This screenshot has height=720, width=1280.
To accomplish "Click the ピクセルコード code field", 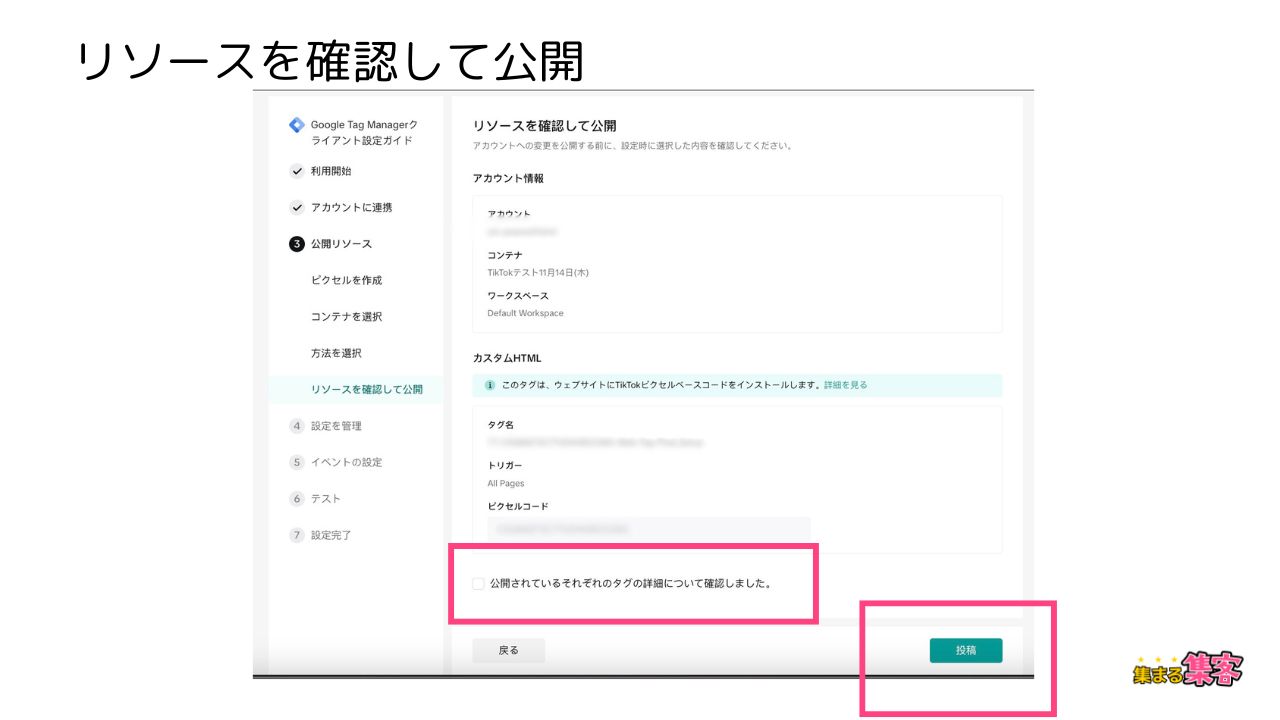I will pos(649,528).
